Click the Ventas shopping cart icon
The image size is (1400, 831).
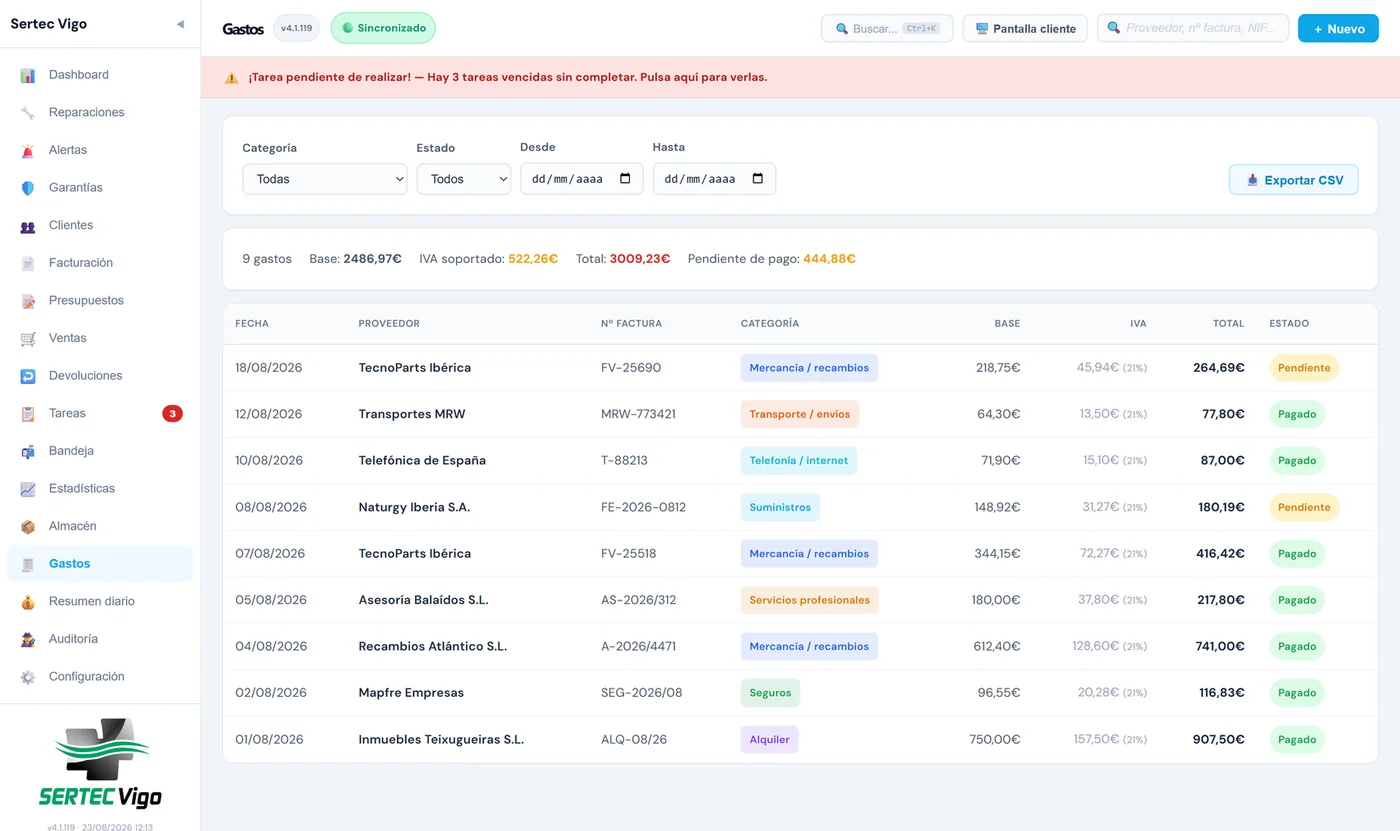coord(28,338)
